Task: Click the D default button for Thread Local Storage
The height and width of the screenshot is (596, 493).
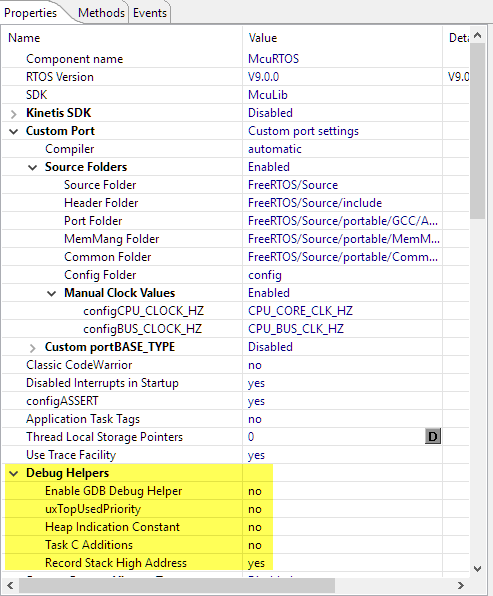Action: tap(433, 436)
